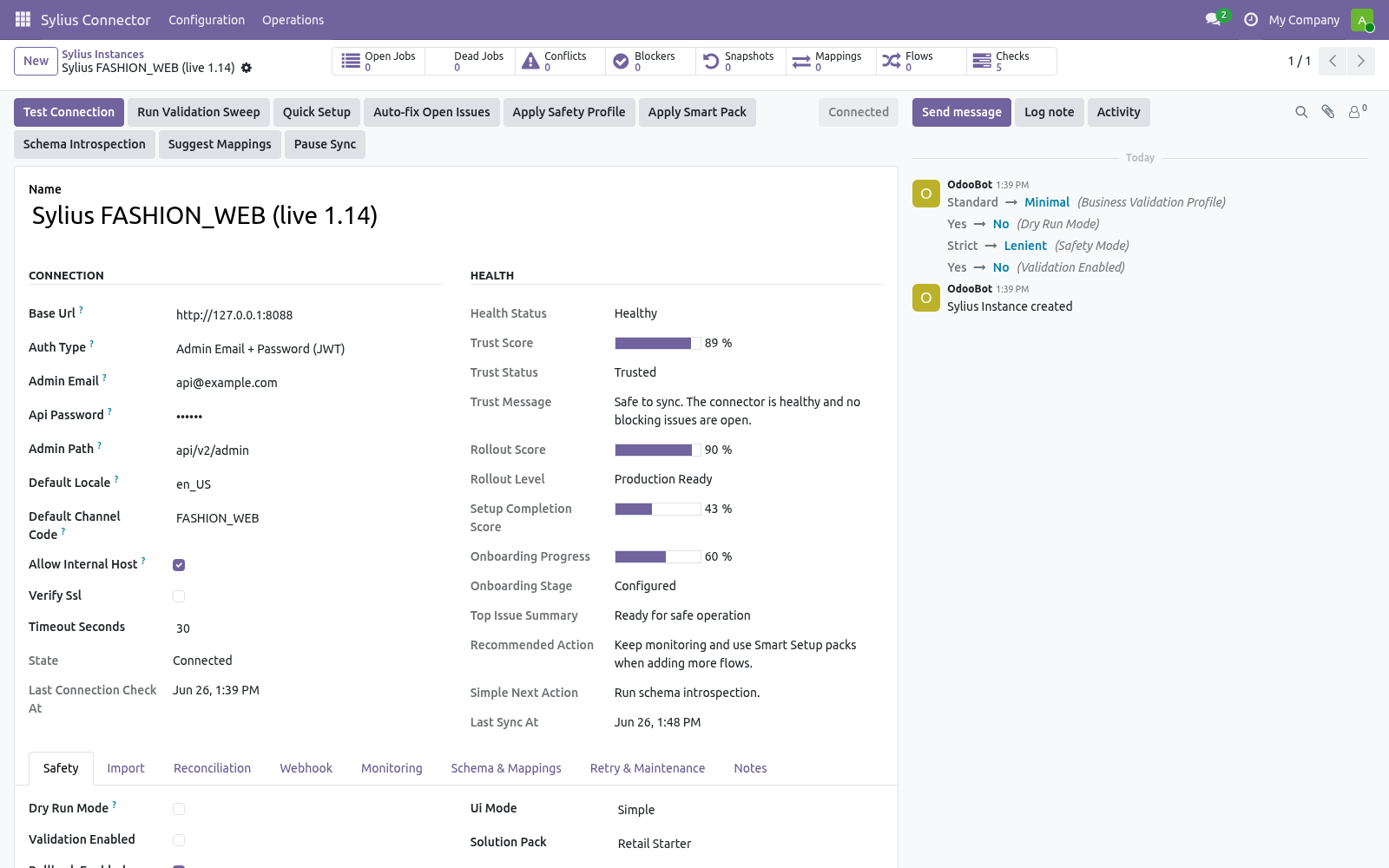Open the My Company switcher
This screenshot has height=868, width=1389.
pyautogui.click(x=1304, y=20)
